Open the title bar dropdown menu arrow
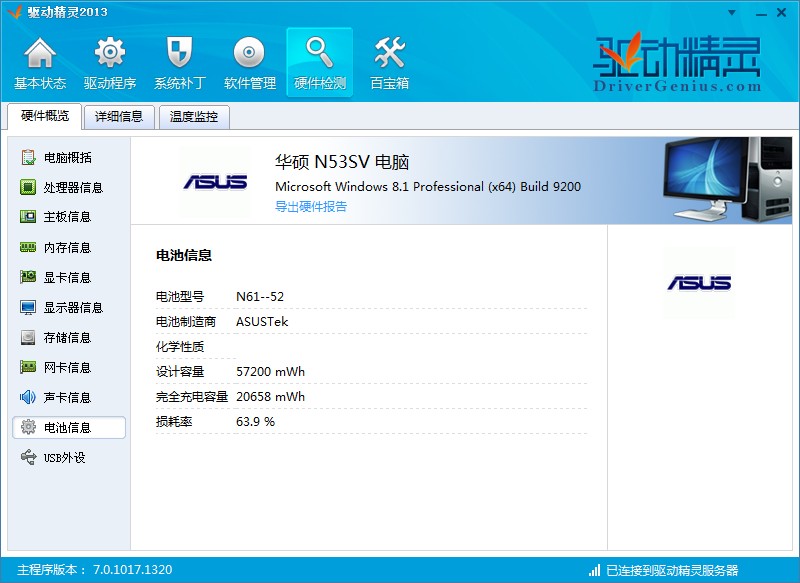This screenshot has width=800, height=583. (732, 13)
